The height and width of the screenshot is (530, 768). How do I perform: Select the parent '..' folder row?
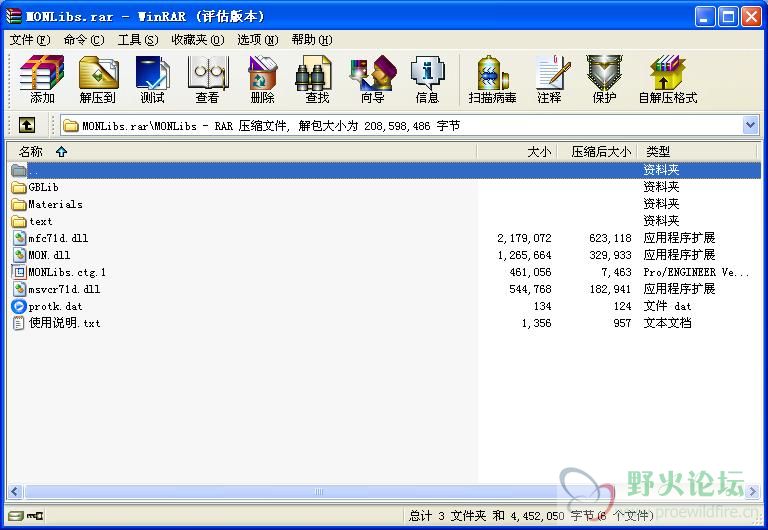384,170
